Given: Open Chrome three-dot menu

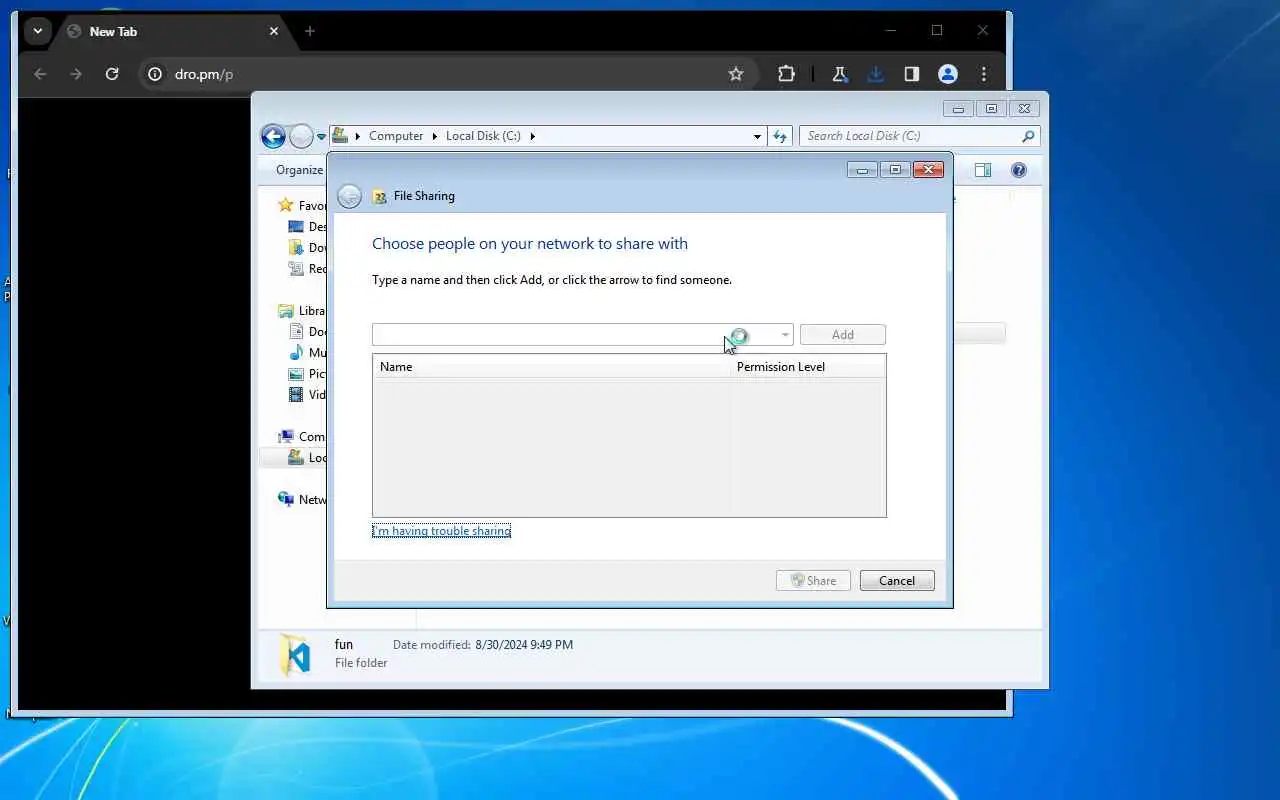Looking at the screenshot, I should [x=984, y=74].
